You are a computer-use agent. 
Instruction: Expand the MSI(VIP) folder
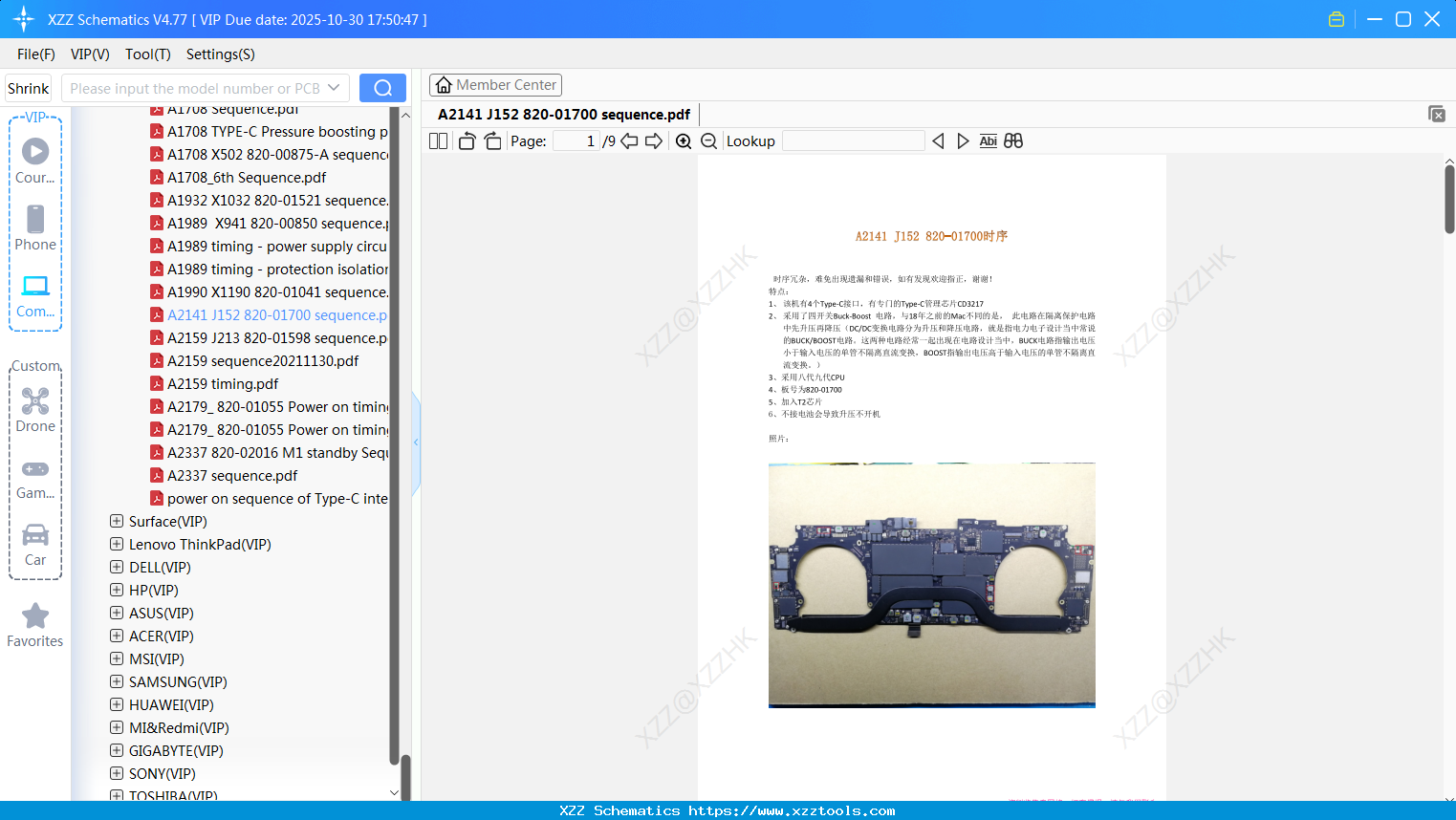point(117,658)
